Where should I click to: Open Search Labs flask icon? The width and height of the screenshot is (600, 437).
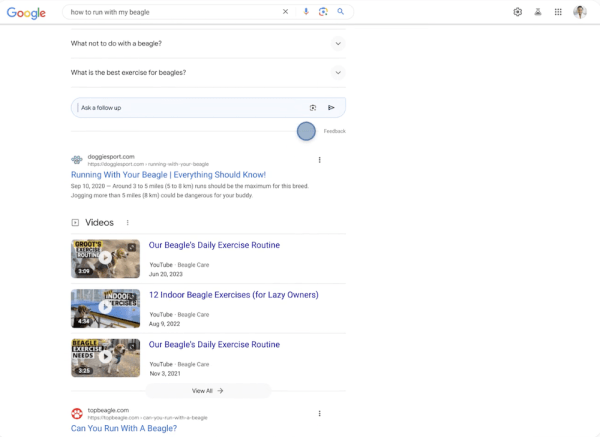click(x=538, y=12)
